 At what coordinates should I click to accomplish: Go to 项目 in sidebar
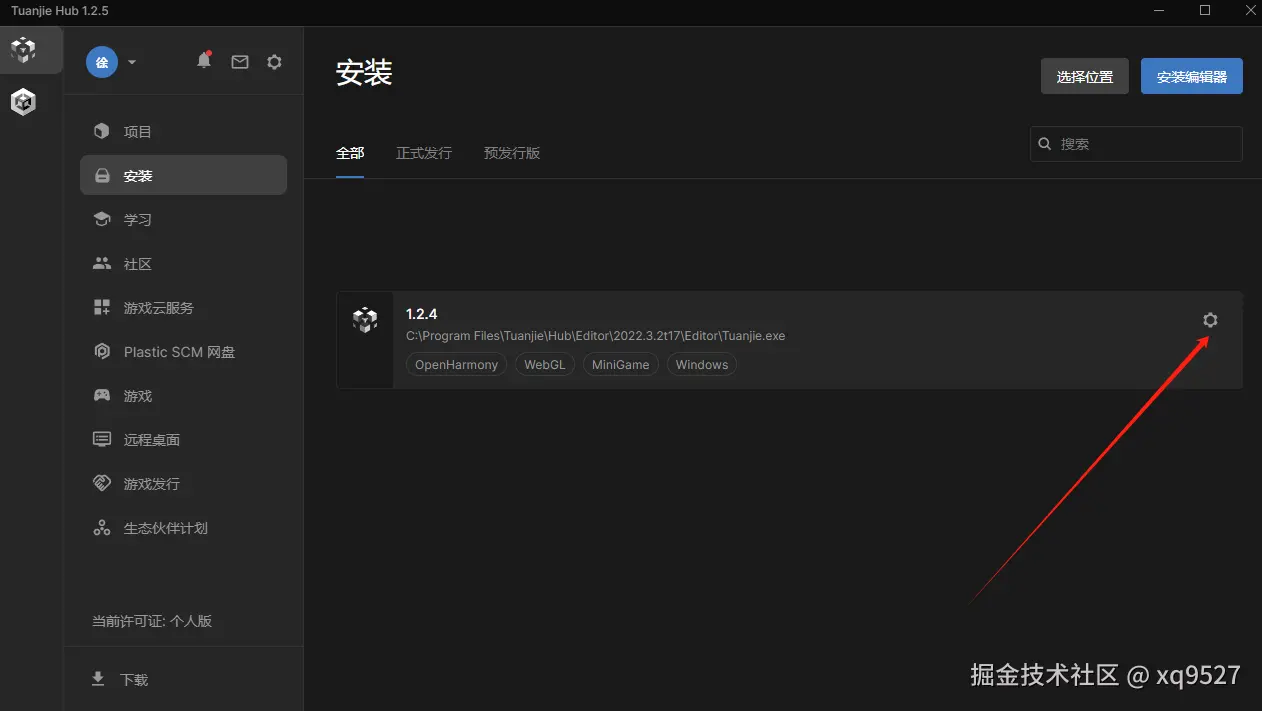pyautogui.click(x=183, y=132)
